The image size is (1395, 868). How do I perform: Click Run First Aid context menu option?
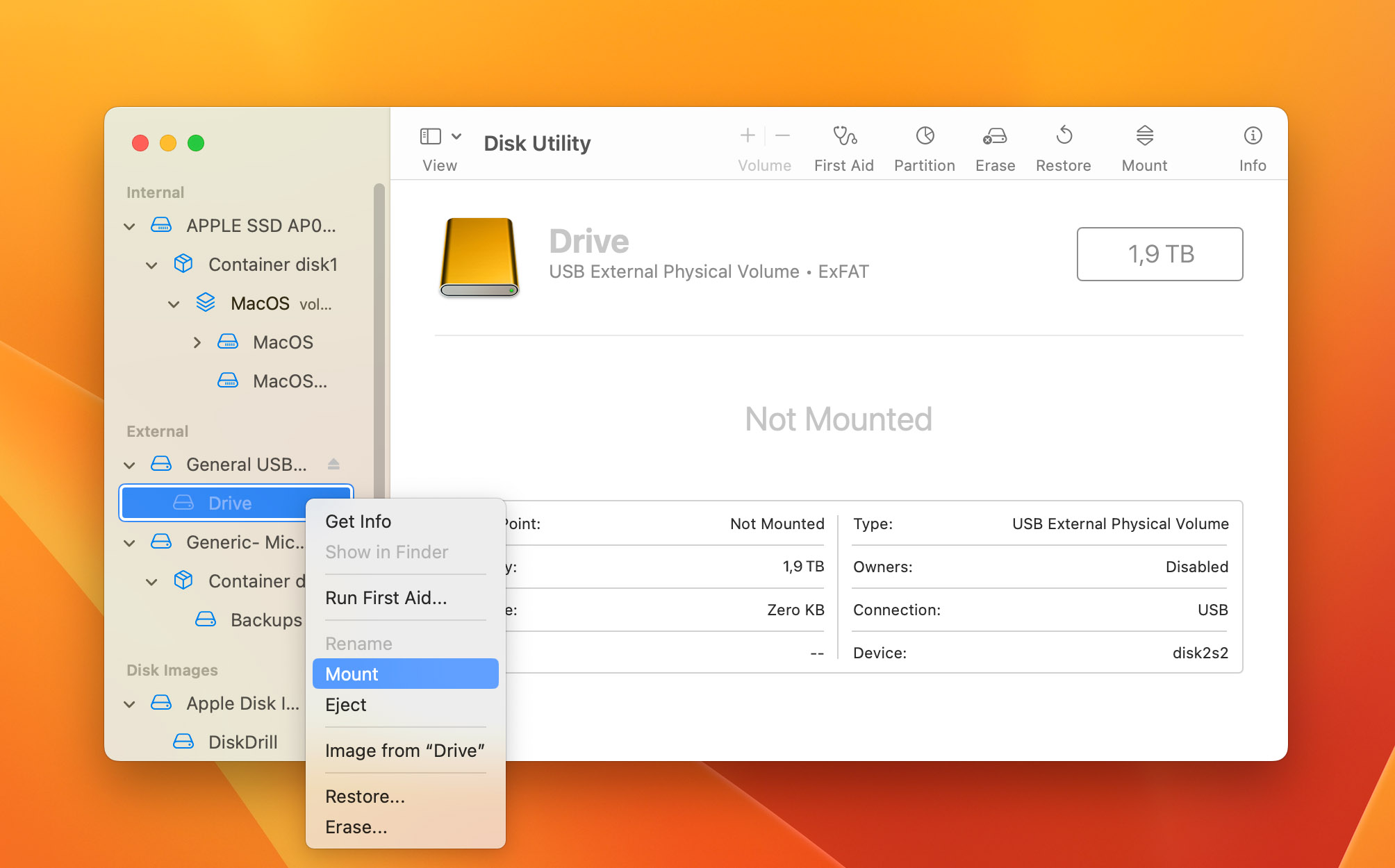click(x=385, y=598)
